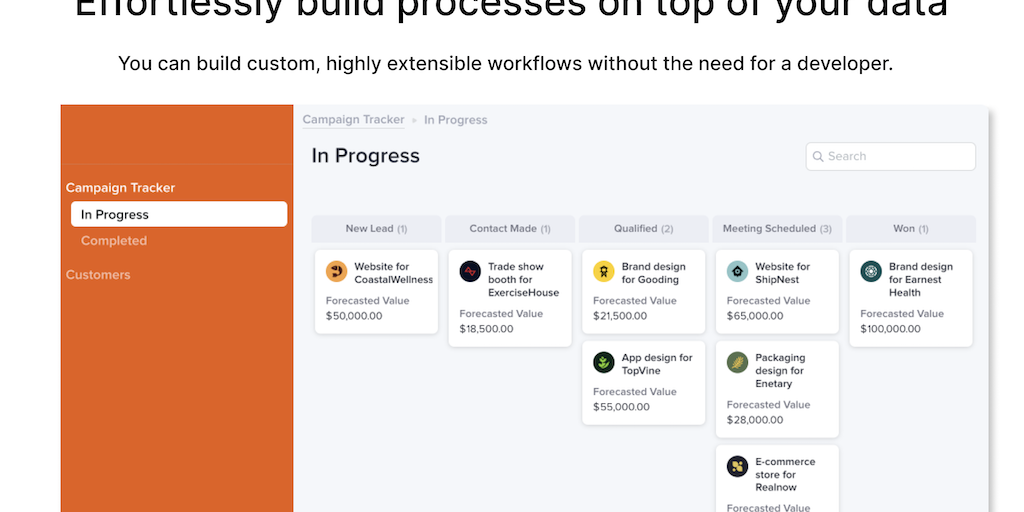Open the Completed sidebar item
This screenshot has width=1024, height=512.
114,241
